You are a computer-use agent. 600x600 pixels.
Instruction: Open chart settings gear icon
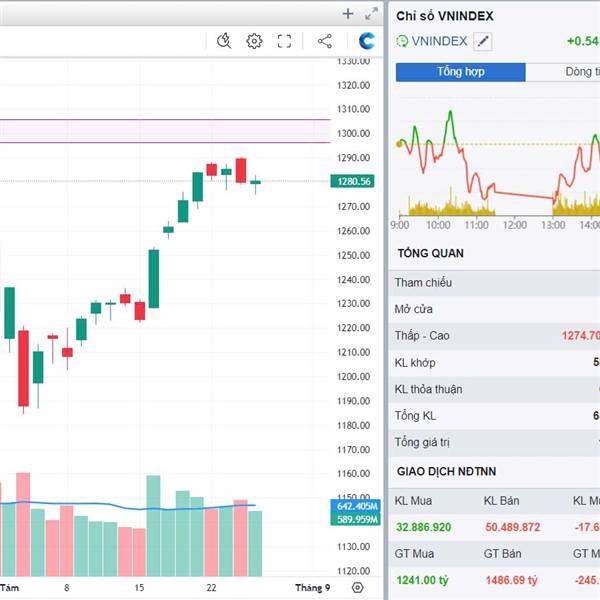click(254, 41)
